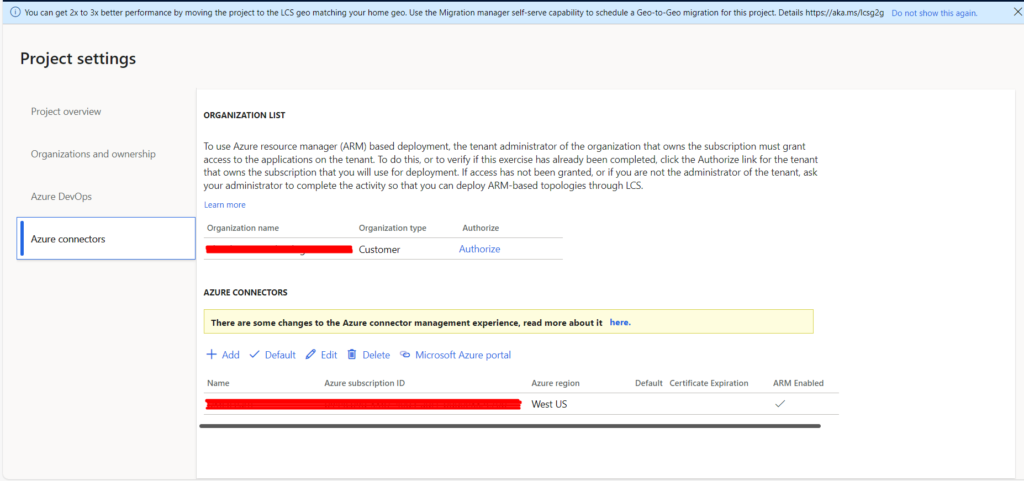The image size is (1024, 481).
Task: Click the Name column header in connectors table
Action: pos(218,383)
